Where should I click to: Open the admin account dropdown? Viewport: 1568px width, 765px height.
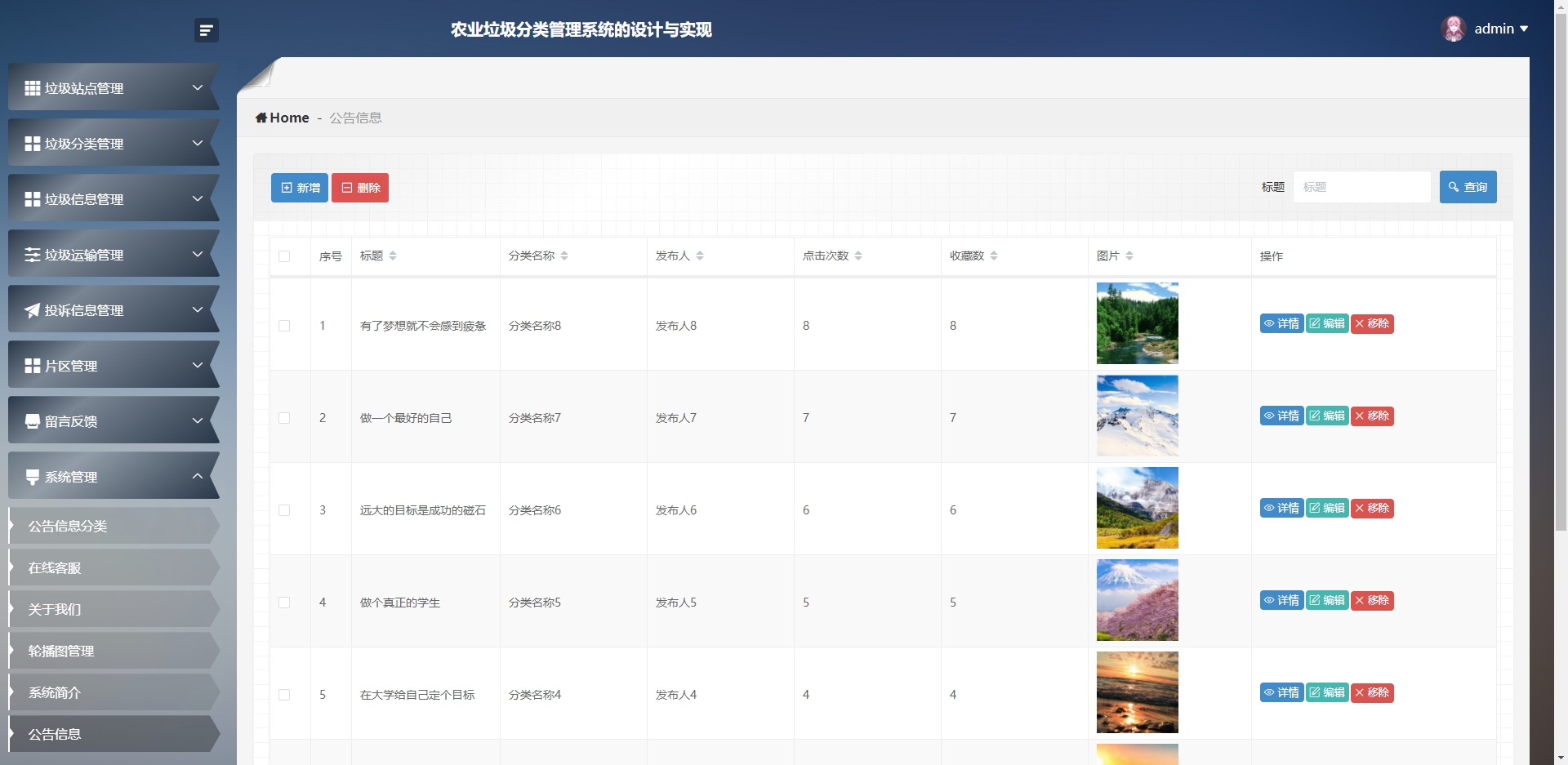point(1499,29)
